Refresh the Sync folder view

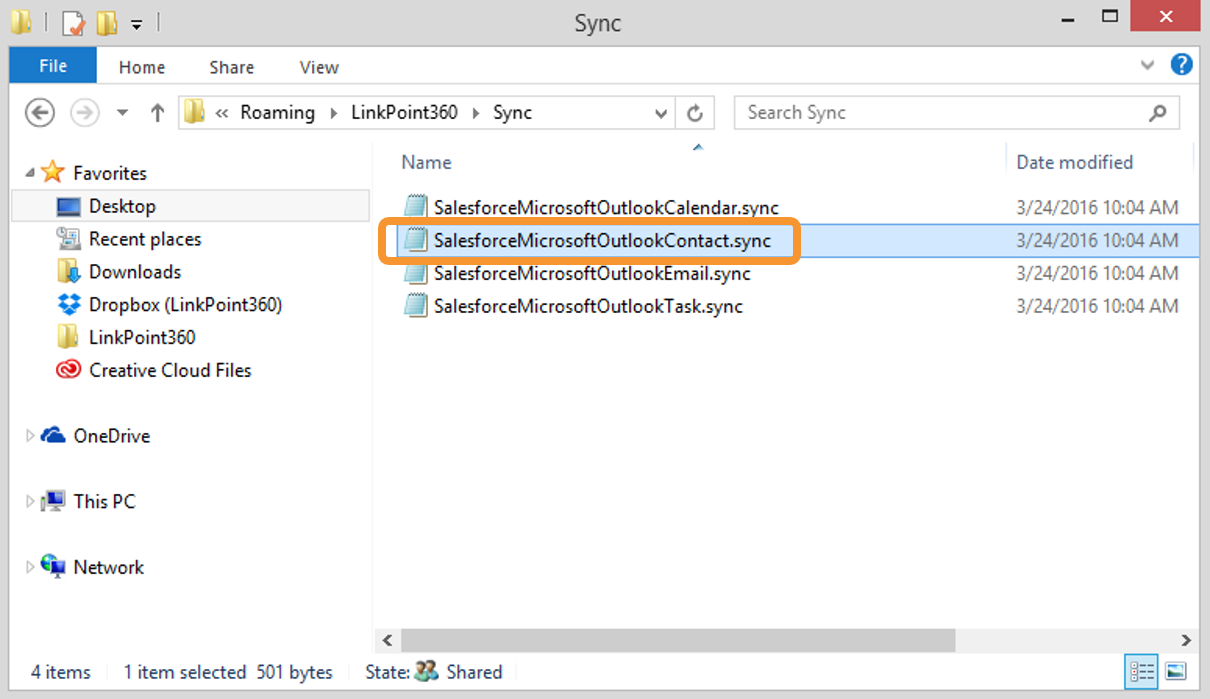[x=696, y=113]
